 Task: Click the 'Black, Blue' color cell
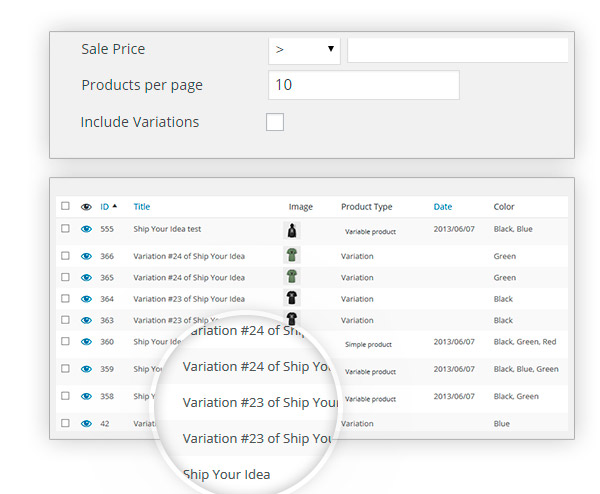[513, 229]
